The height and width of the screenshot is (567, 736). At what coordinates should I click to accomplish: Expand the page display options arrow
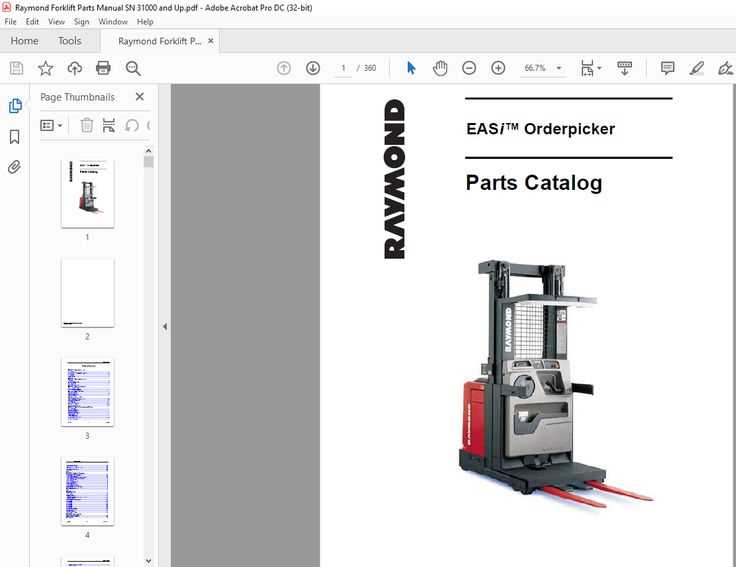[599, 69]
